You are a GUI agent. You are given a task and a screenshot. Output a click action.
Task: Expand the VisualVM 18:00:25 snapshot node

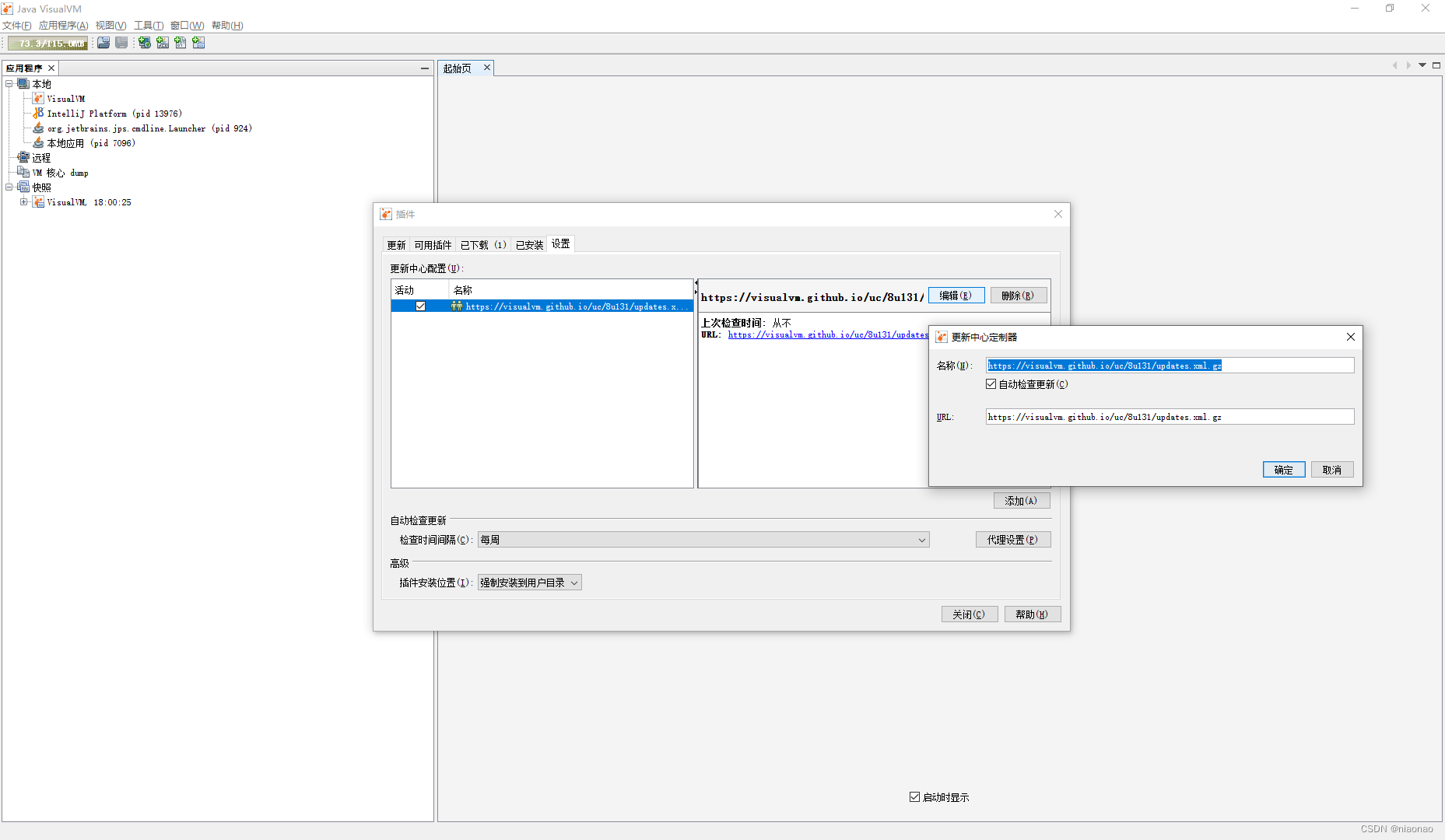pos(24,201)
